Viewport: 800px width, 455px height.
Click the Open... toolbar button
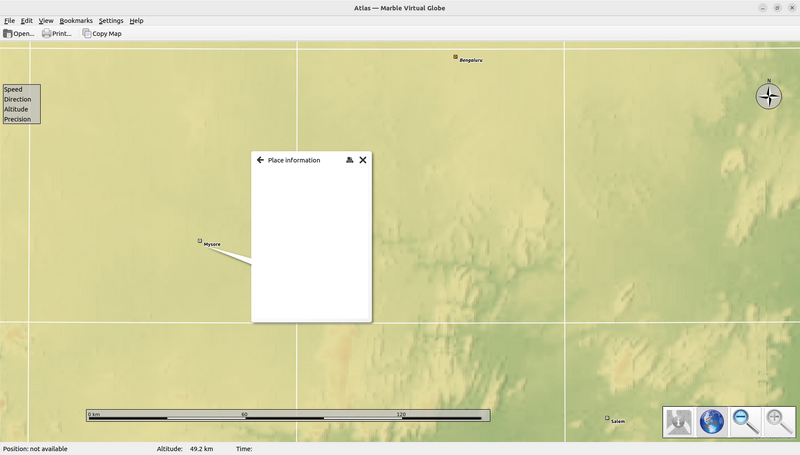[x=19, y=33]
